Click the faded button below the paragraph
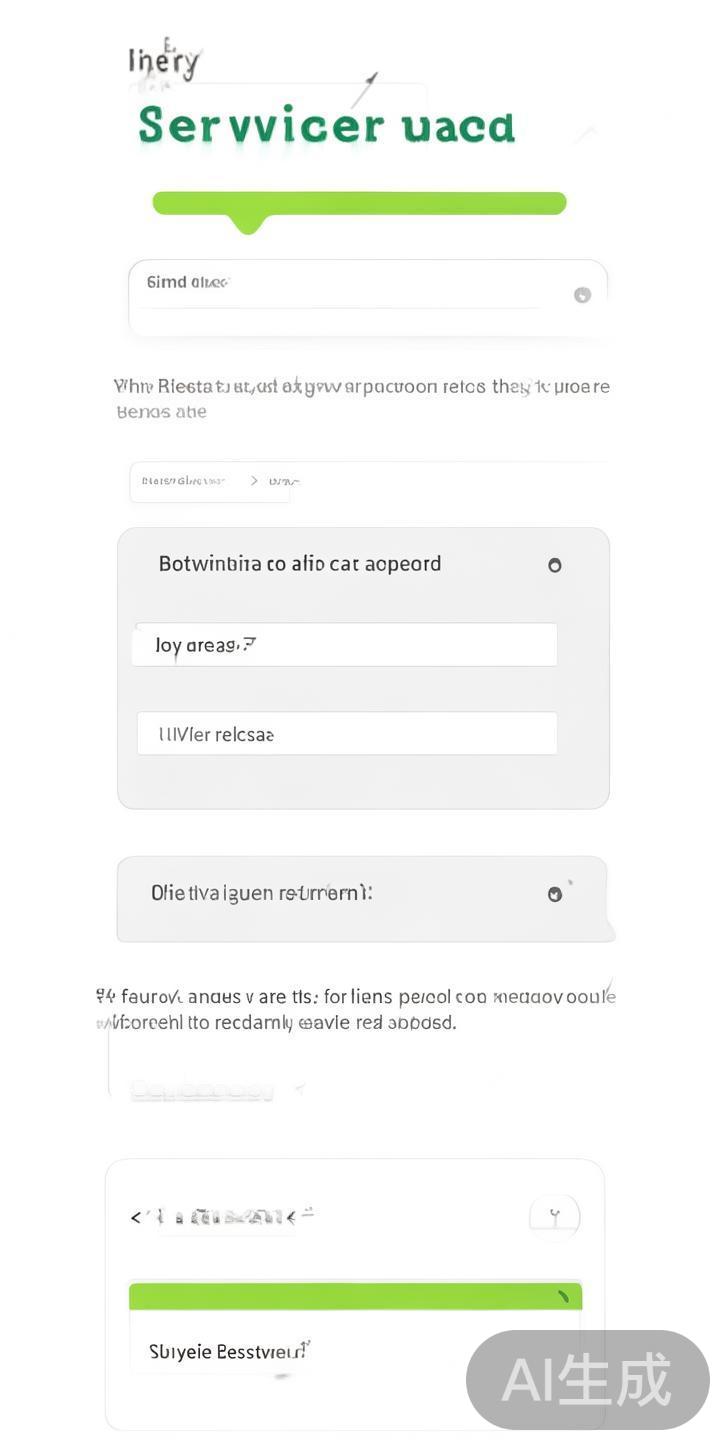 point(202,1090)
